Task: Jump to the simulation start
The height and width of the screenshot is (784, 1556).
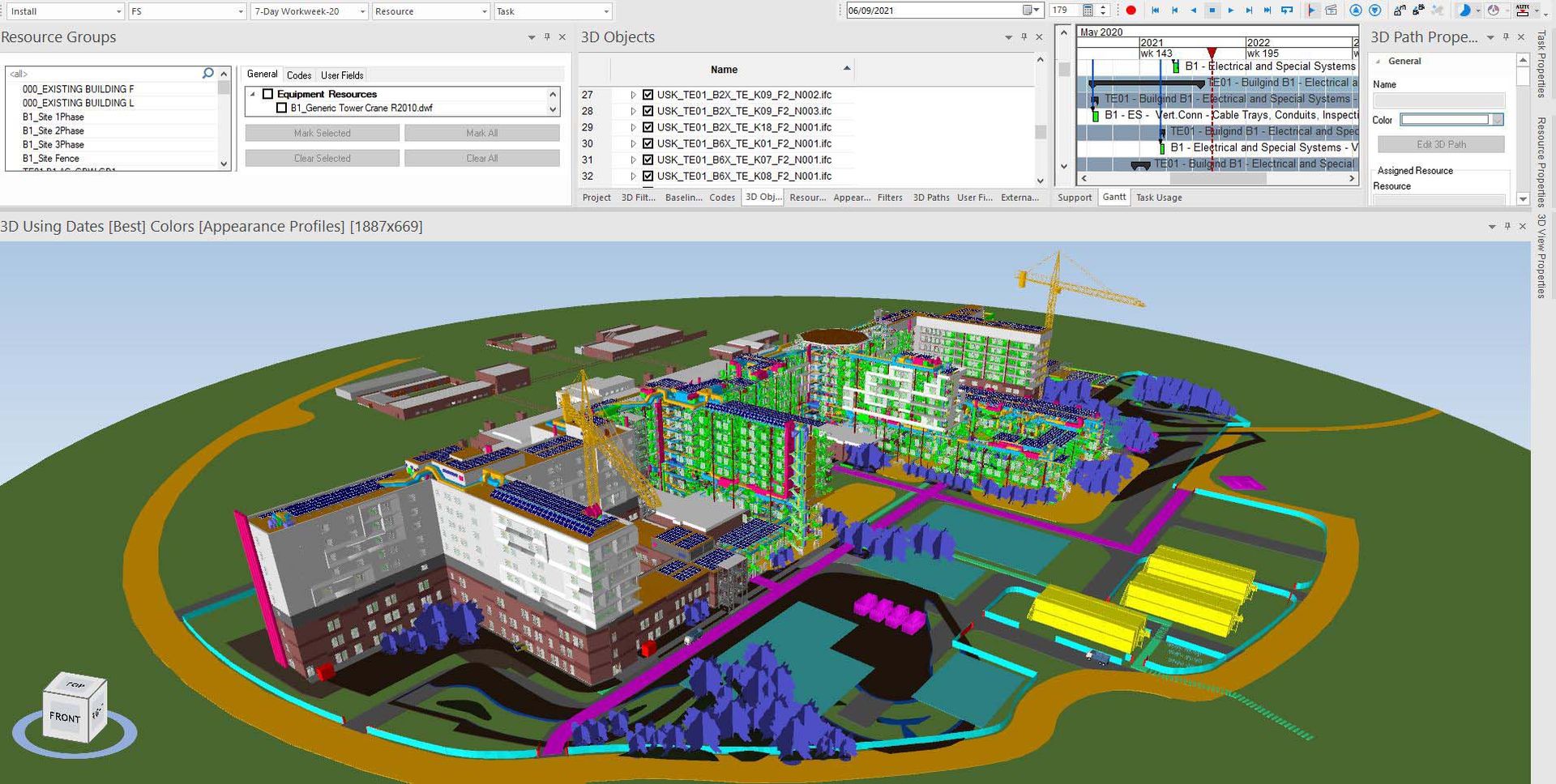Action: point(1155,11)
